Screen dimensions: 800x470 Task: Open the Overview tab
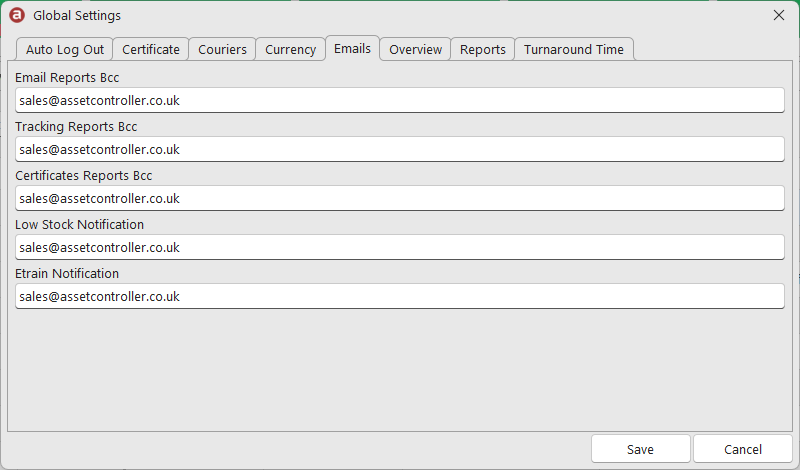[x=415, y=50]
